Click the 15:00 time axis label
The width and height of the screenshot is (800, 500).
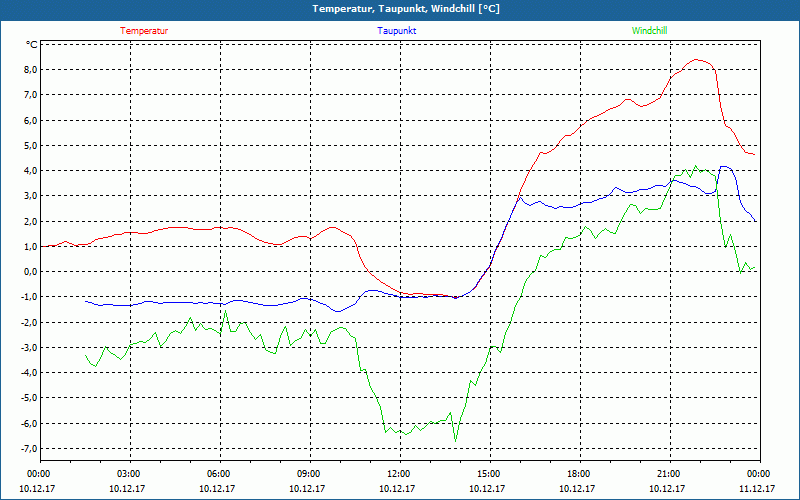coord(488,474)
